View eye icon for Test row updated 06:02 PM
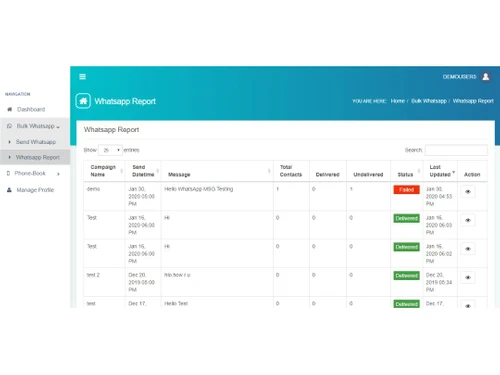 pyautogui.click(x=468, y=249)
